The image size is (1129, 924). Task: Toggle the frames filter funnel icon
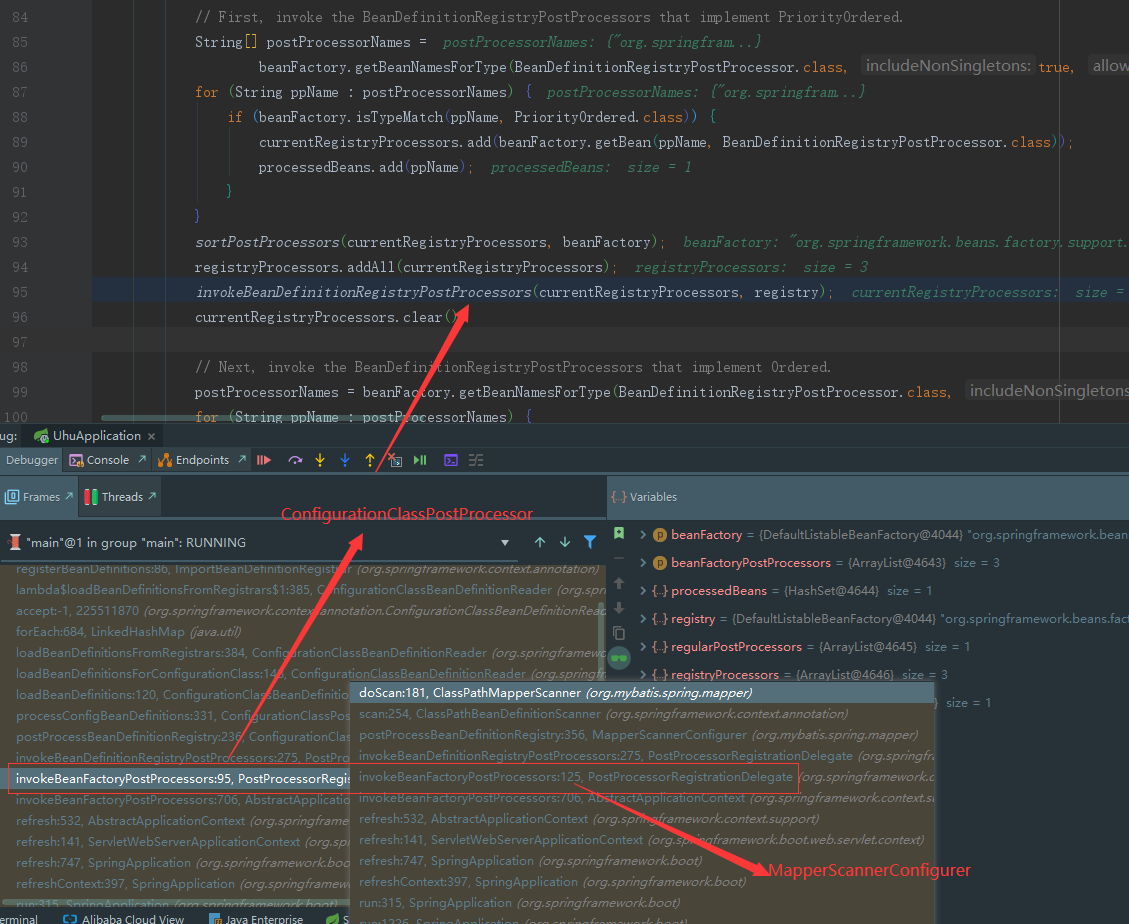pyautogui.click(x=590, y=542)
